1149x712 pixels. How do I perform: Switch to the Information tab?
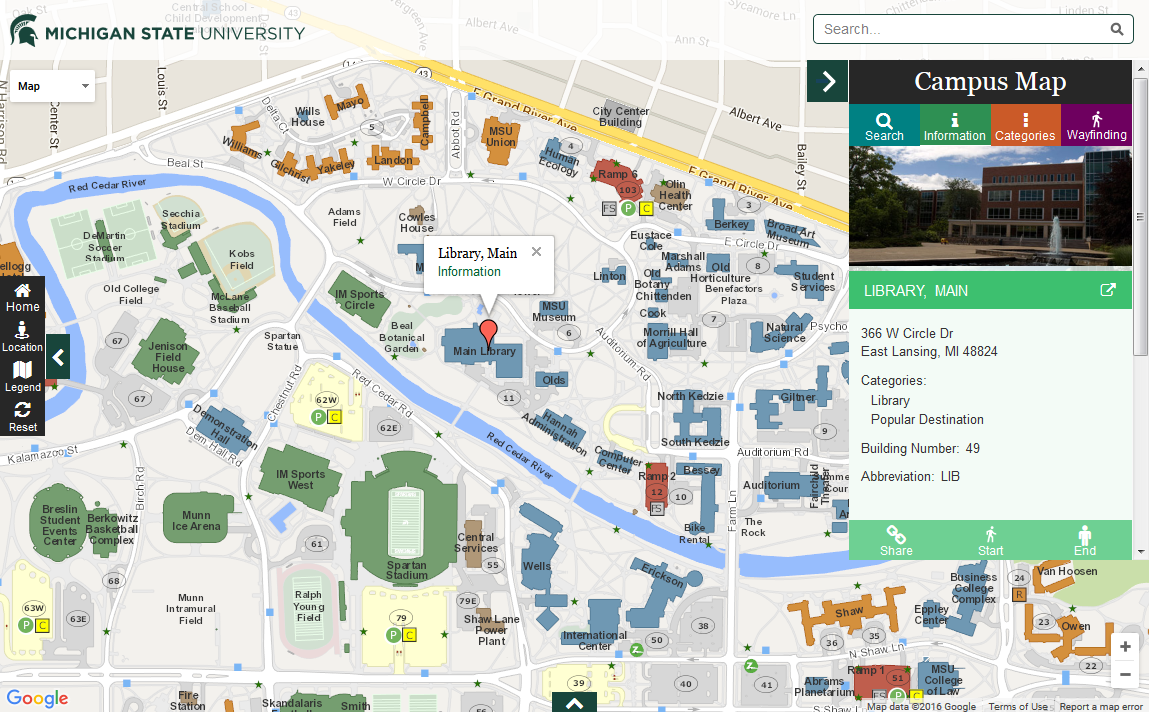point(954,125)
